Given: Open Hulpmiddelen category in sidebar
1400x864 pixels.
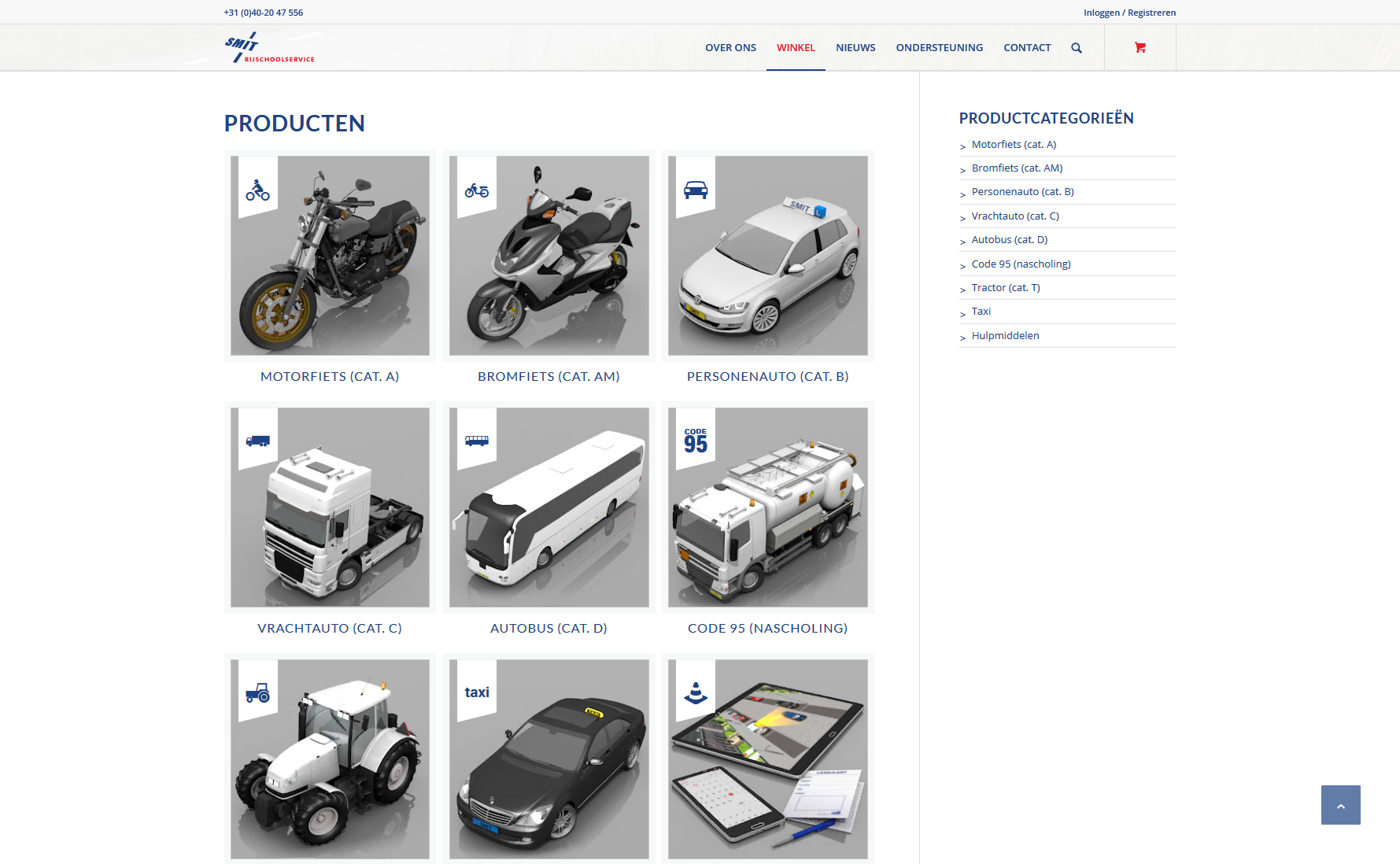Looking at the screenshot, I should click(x=1005, y=336).
